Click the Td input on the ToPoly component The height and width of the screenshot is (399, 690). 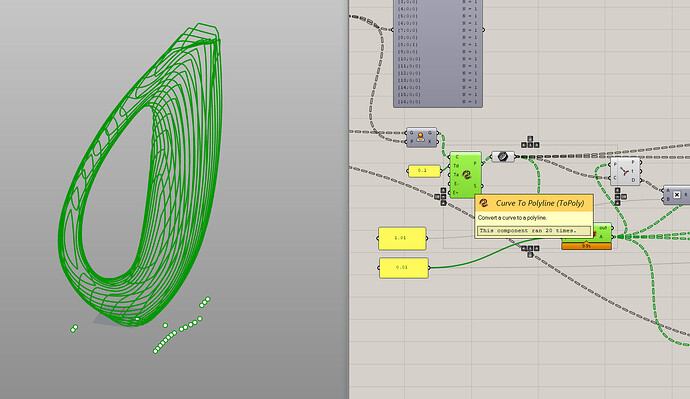click(x=456, y=166)
